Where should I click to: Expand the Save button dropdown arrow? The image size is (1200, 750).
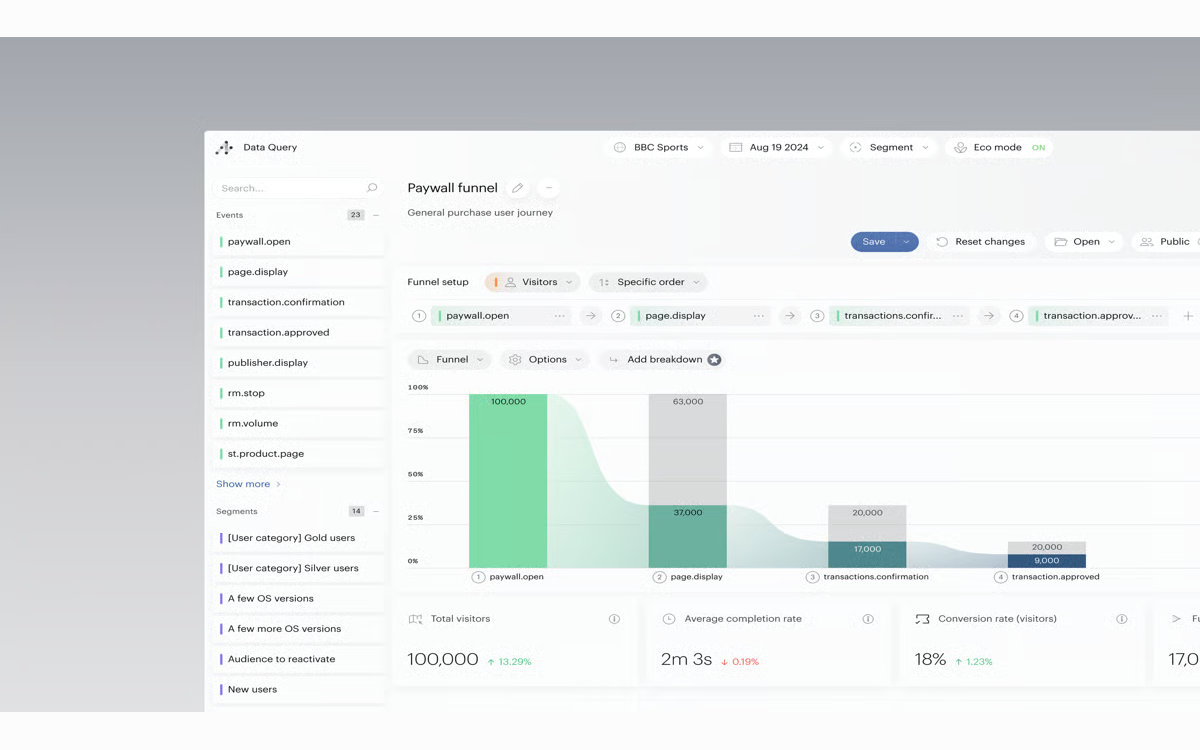coord(906,242)
